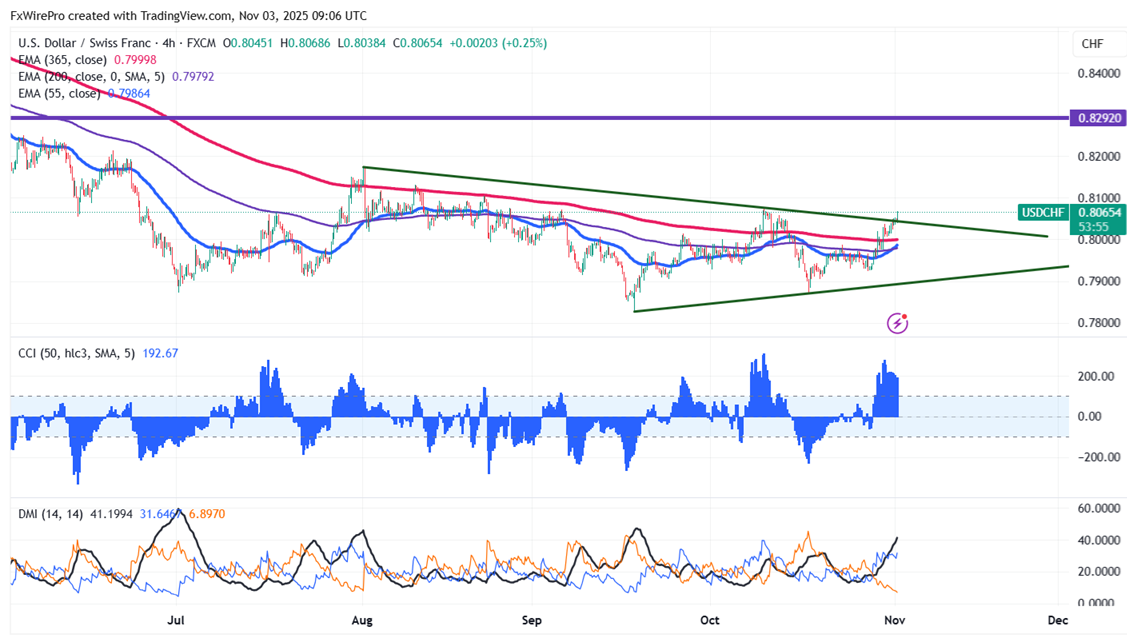Click the CCI (50, hlc3, SMA, 5) legend
This screenshot has width=1127, height=639.
pos(76,353)
